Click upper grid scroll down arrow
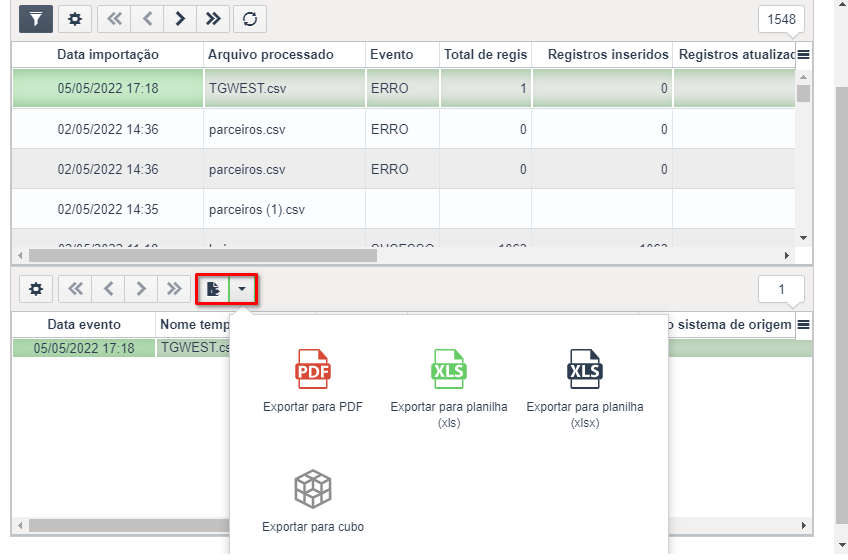 click(804, 238)
